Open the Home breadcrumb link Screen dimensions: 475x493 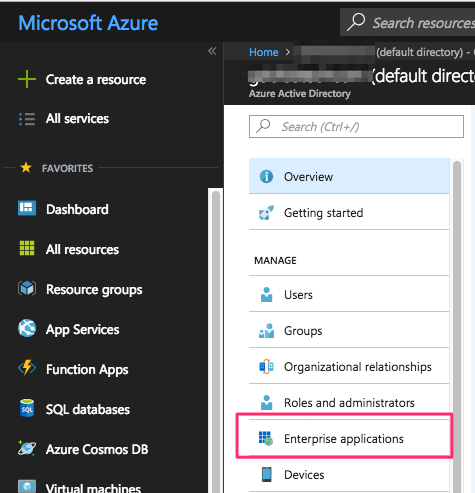(264, 52)
